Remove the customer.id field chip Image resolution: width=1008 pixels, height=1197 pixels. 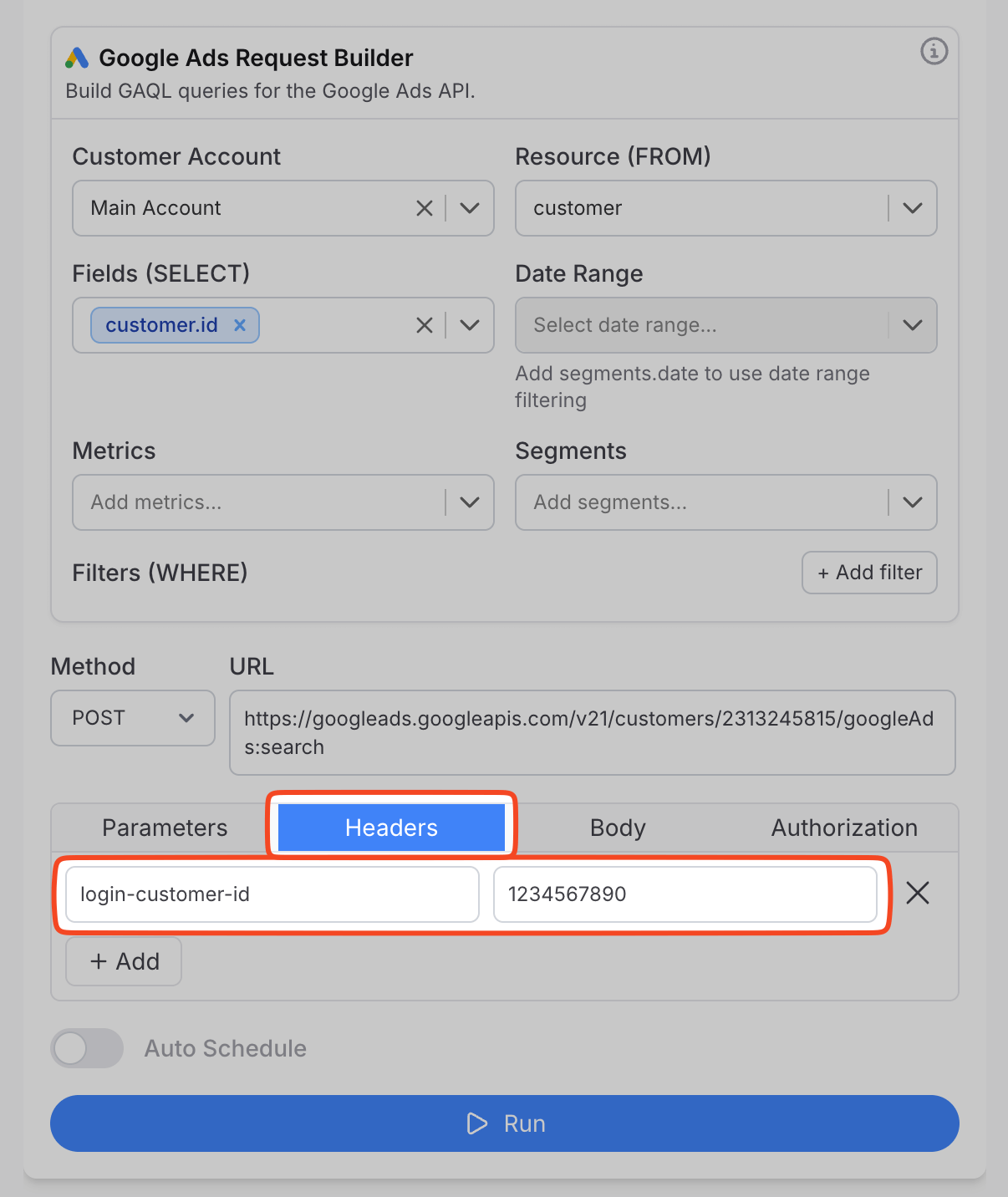point(239,325)
